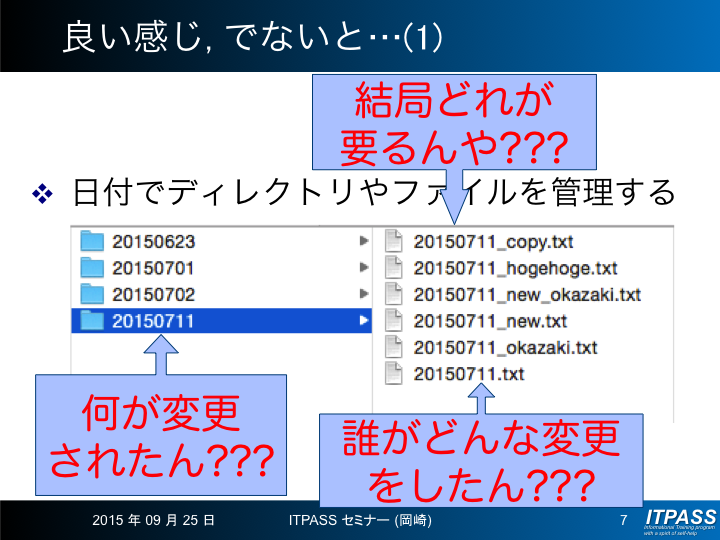Select file name 20150711_new.txt
This screenshot has height=540, width=720.
490,321
